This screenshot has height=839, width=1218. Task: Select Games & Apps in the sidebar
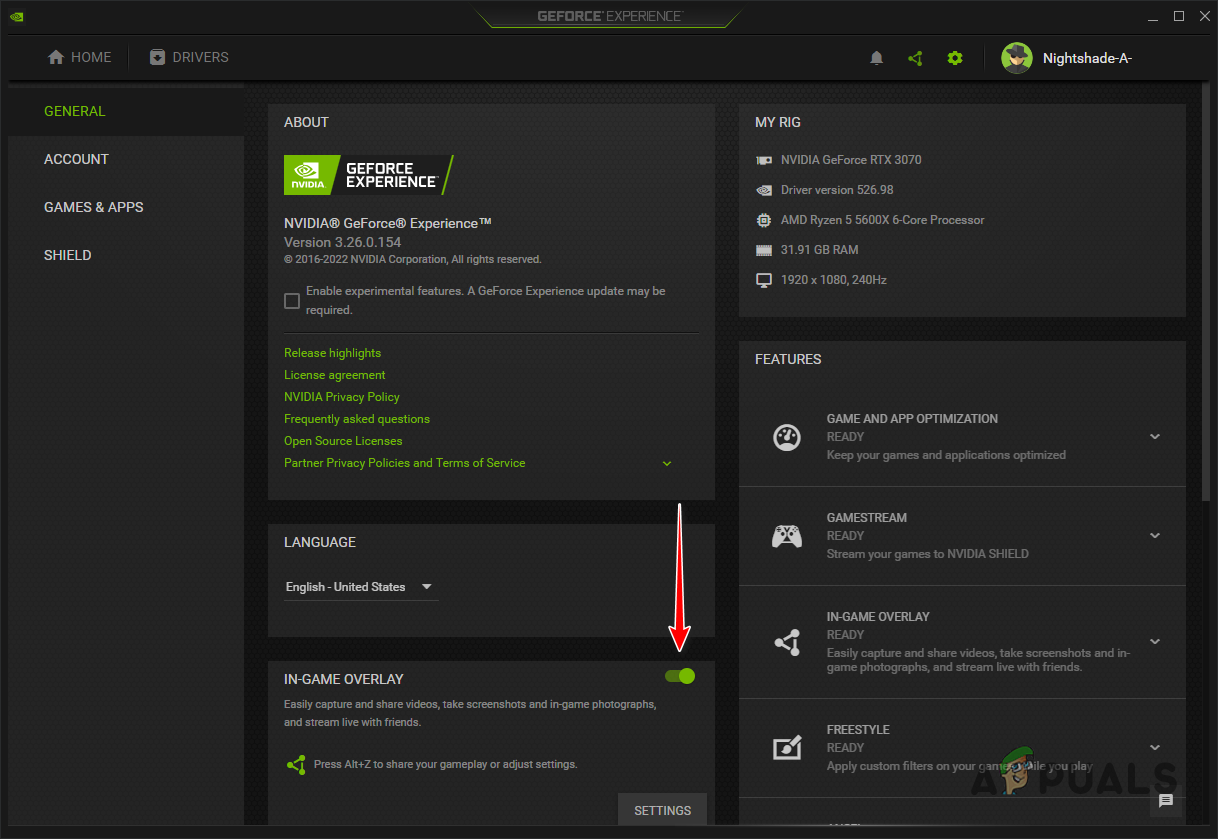click(94, 207)
